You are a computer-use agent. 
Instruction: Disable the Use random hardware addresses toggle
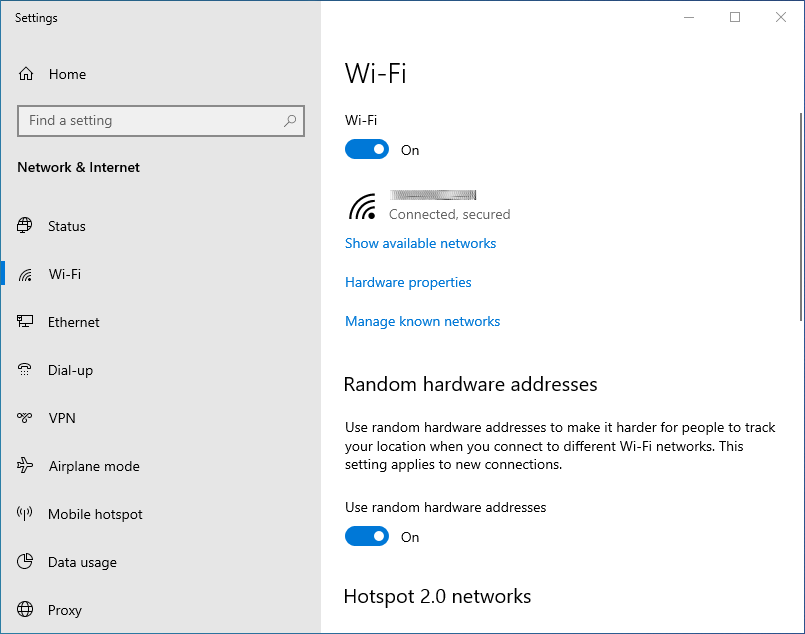367,536
